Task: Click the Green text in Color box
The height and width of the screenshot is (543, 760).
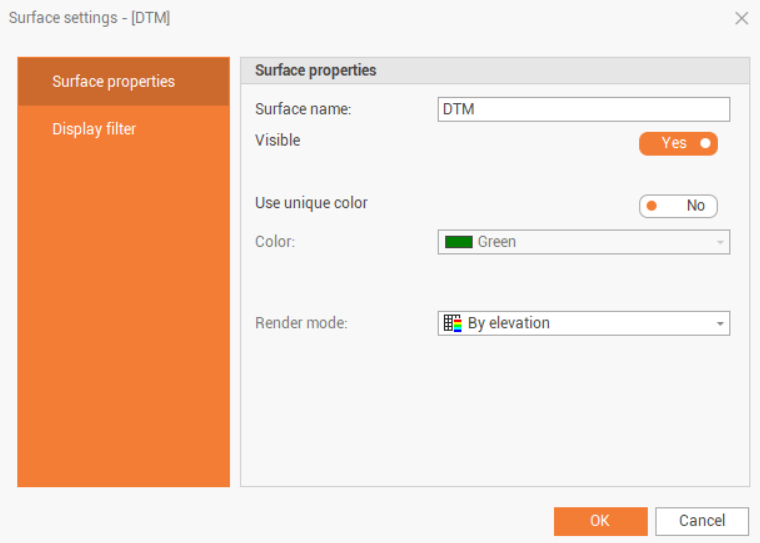Action: pos(497,242)
